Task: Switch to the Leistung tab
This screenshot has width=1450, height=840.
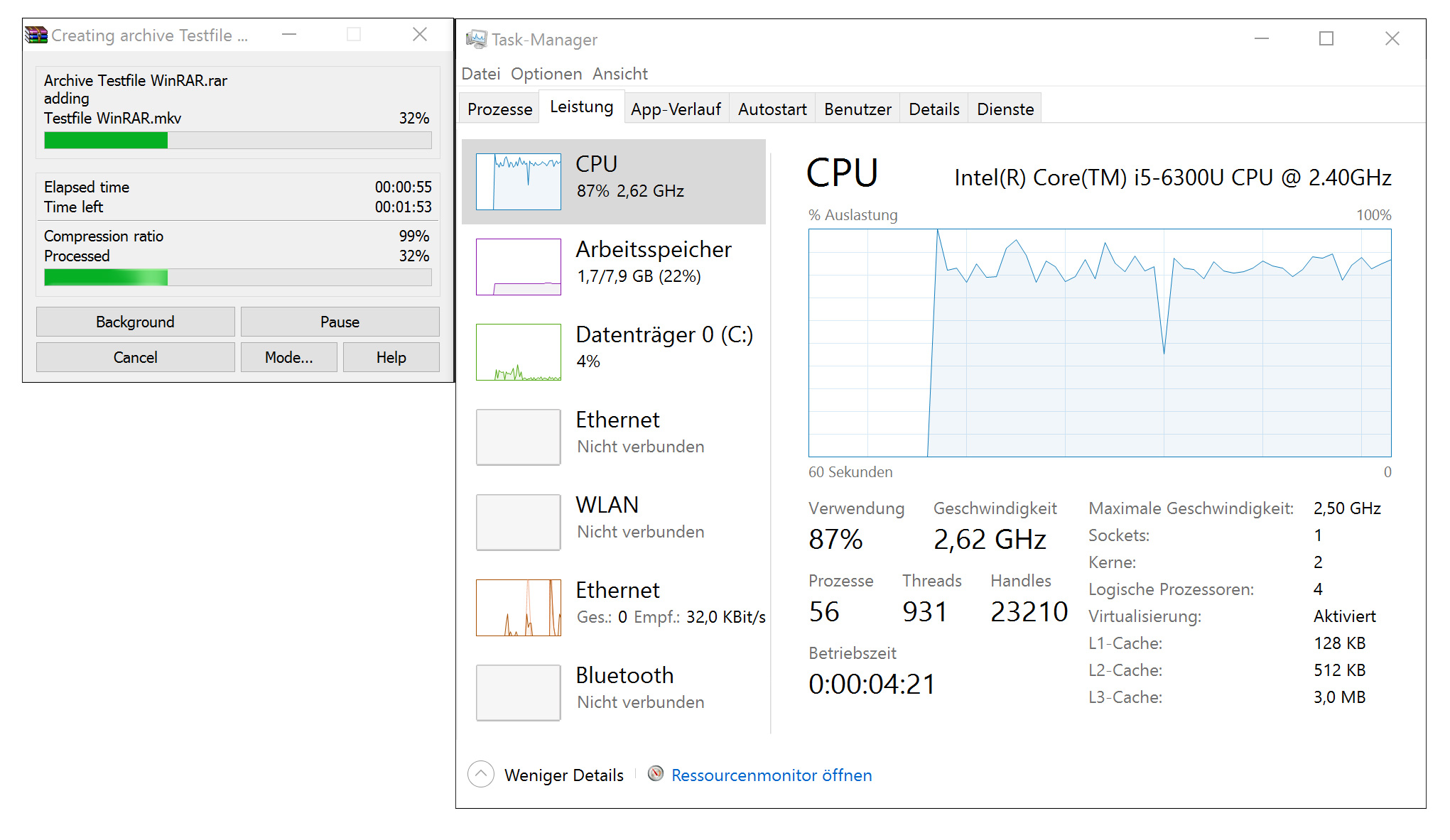Action: point(581,107)
